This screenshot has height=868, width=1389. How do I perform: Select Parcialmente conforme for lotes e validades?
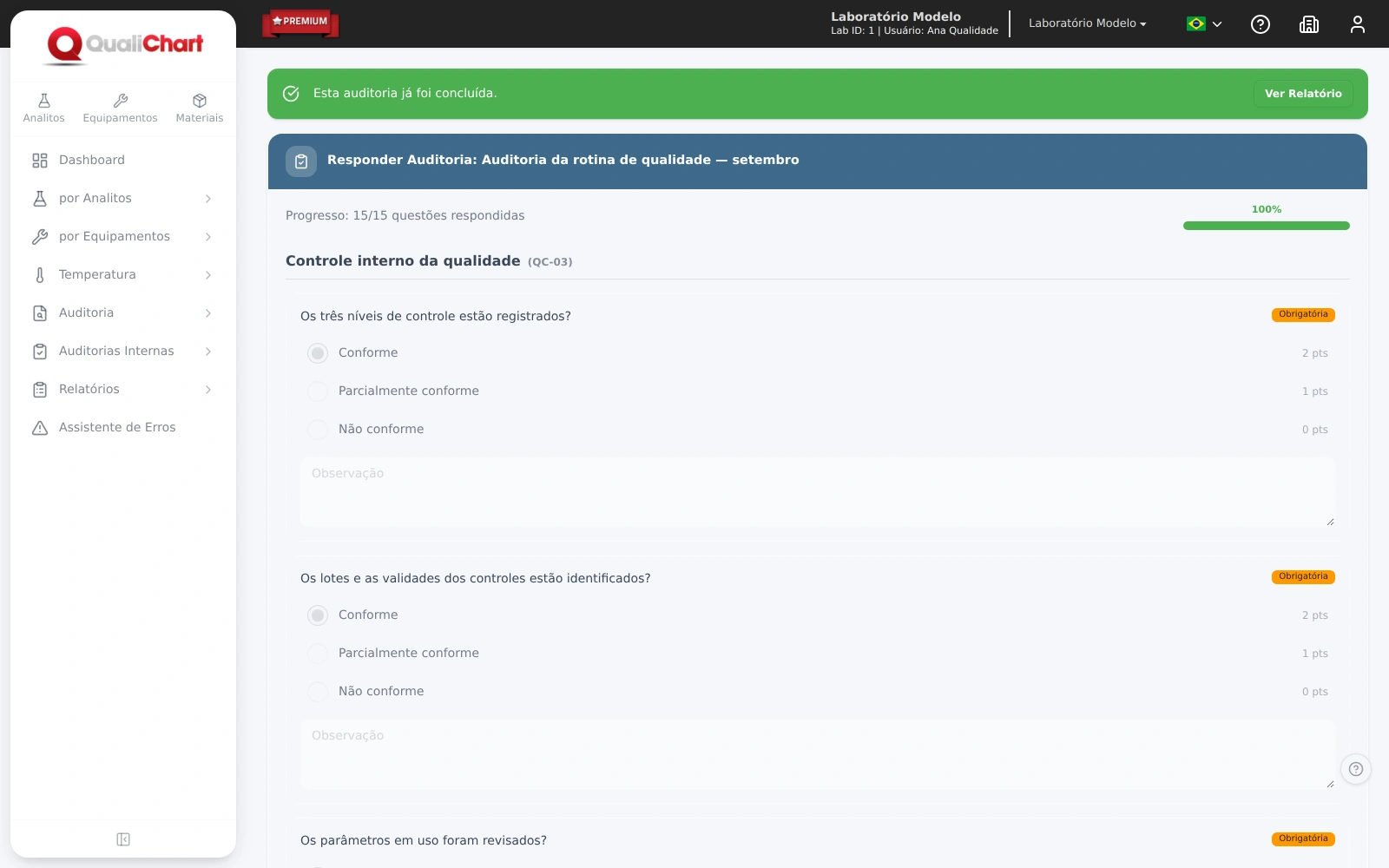(x=318, y=654)
